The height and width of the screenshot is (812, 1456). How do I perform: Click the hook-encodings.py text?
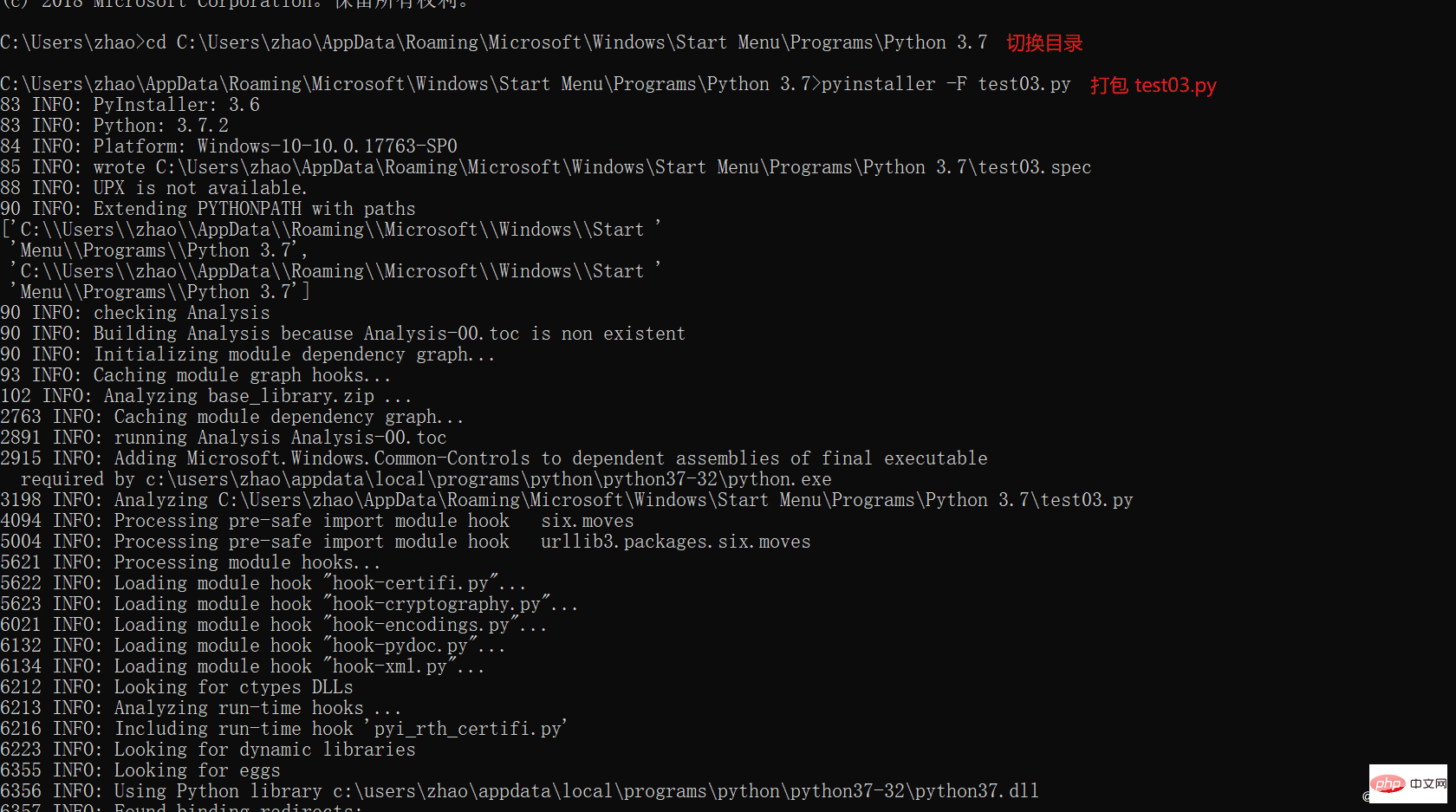420,625
